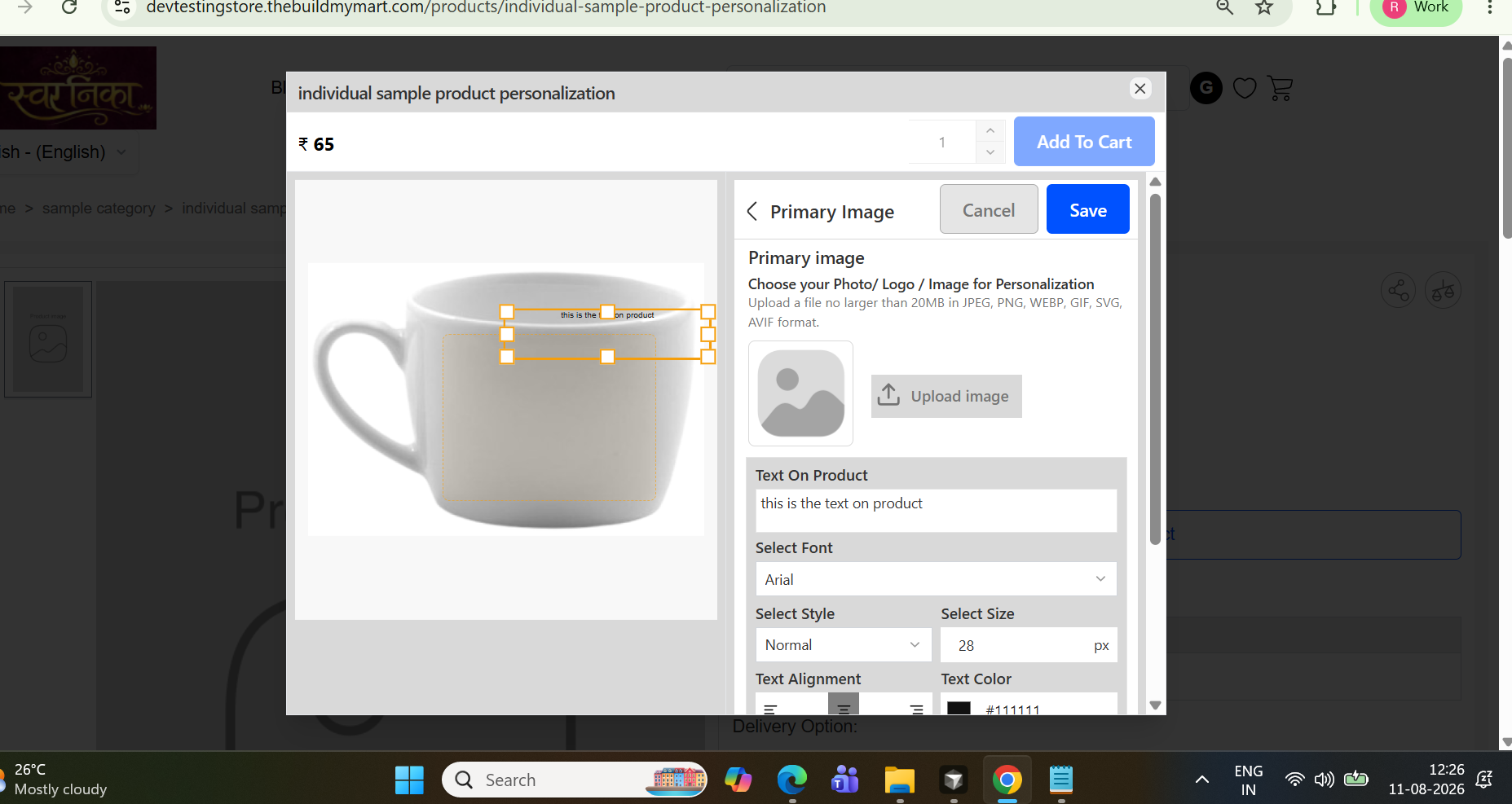1512x804 pixels.
Task: Click the #111111 color hex value
Action: point(1013,710)
